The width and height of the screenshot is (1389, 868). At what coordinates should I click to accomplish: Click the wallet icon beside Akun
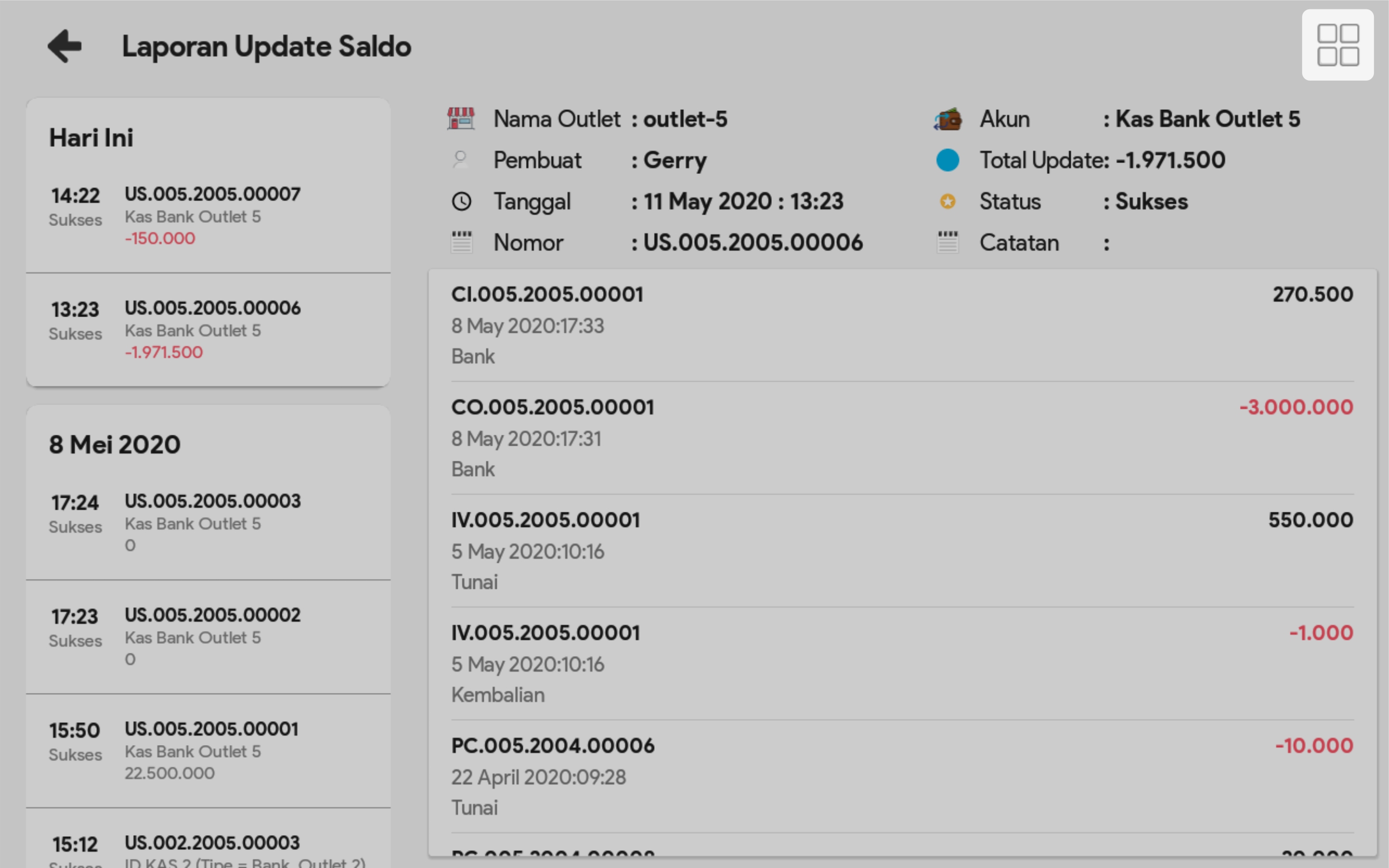pyautogui.click(x=947, y=119)
